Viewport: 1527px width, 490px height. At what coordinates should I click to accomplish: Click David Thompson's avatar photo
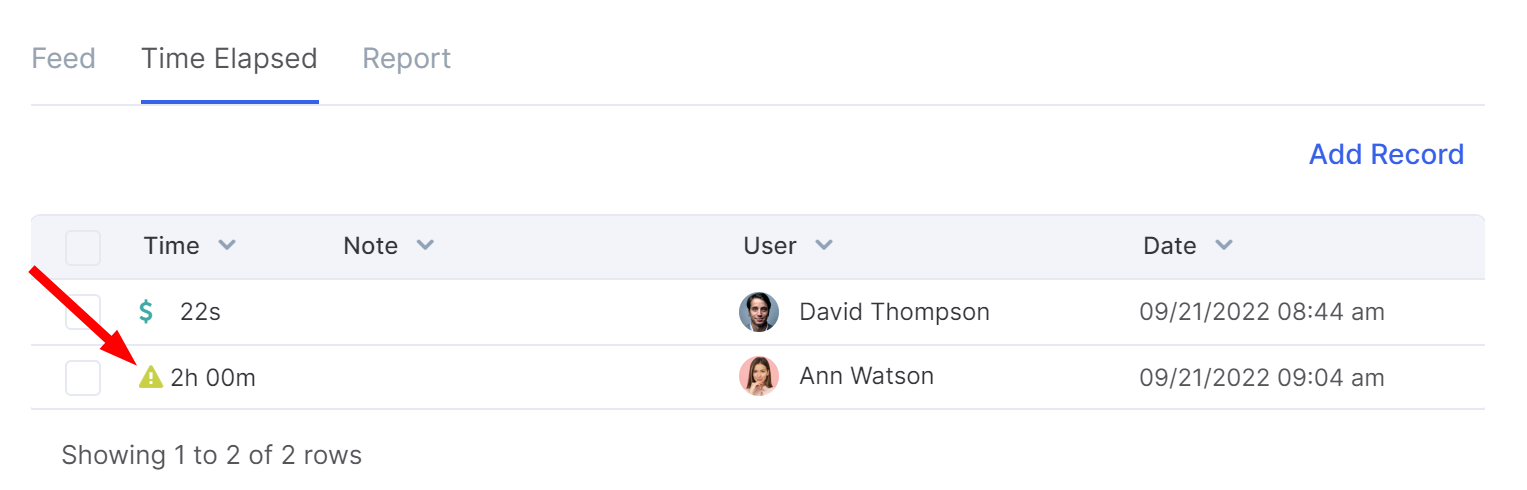(x=759, y=312)
